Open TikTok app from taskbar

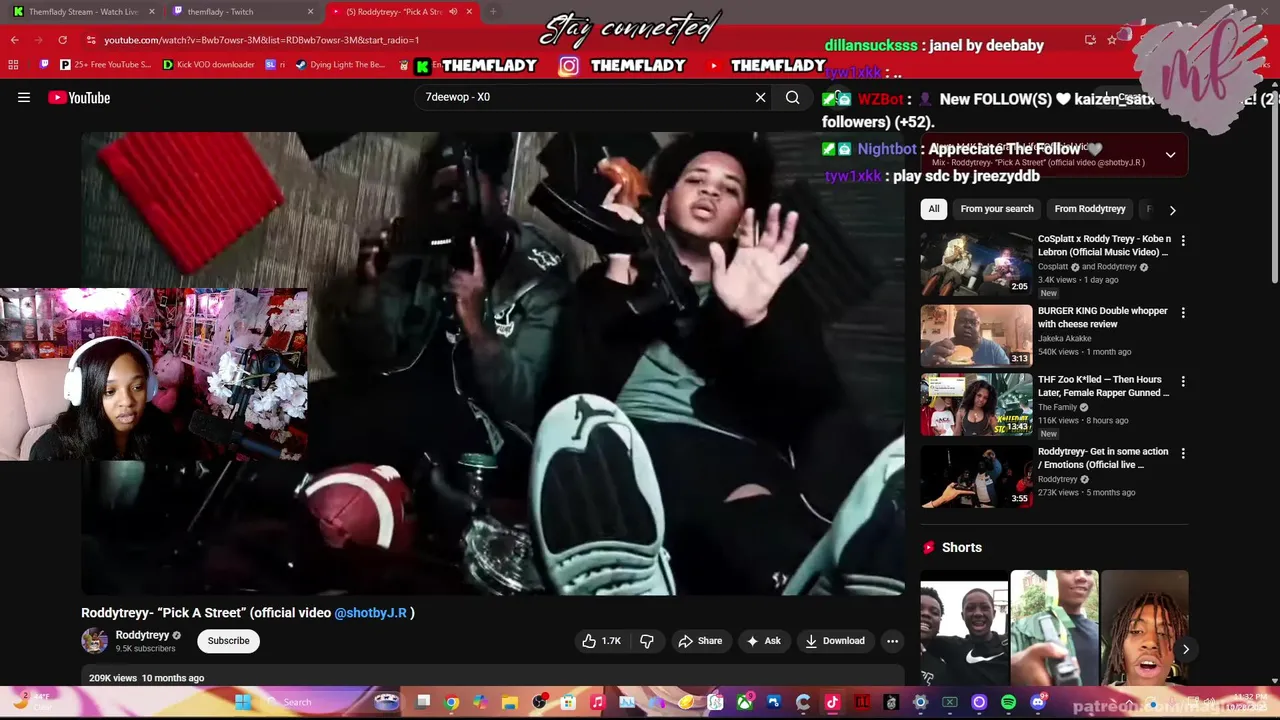pos(832,702)
